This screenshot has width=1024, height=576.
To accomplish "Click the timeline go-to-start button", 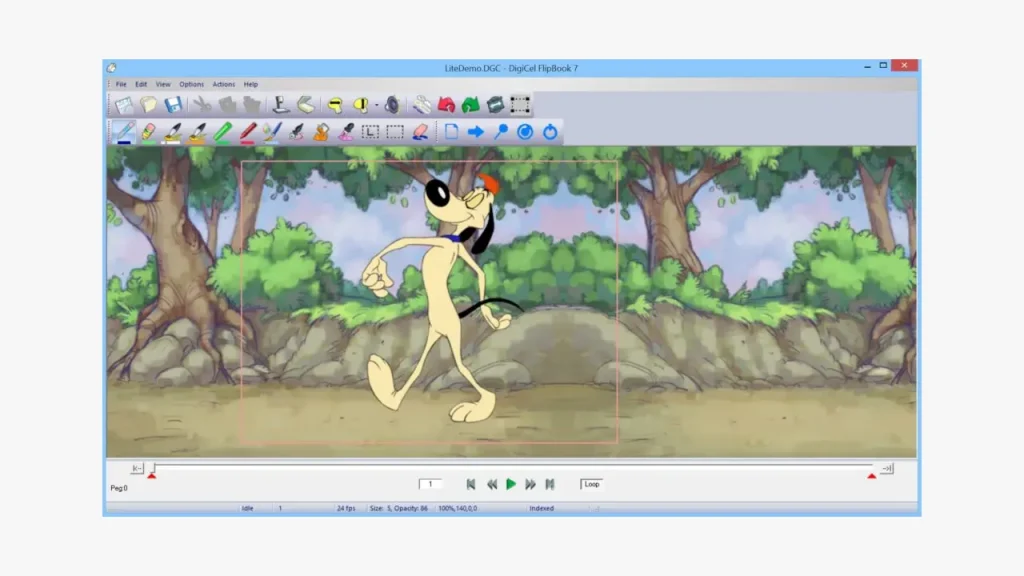I will point(137,468).
